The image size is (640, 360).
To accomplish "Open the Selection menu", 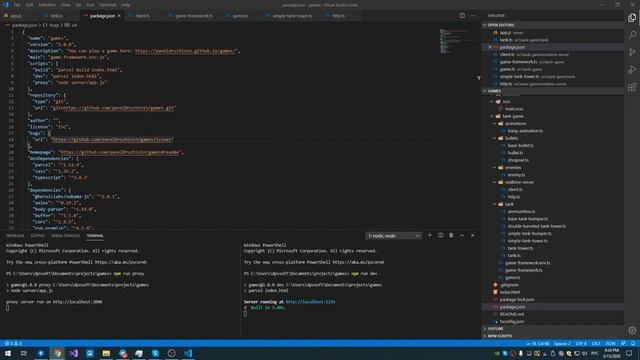I will [x=47, y=5].
